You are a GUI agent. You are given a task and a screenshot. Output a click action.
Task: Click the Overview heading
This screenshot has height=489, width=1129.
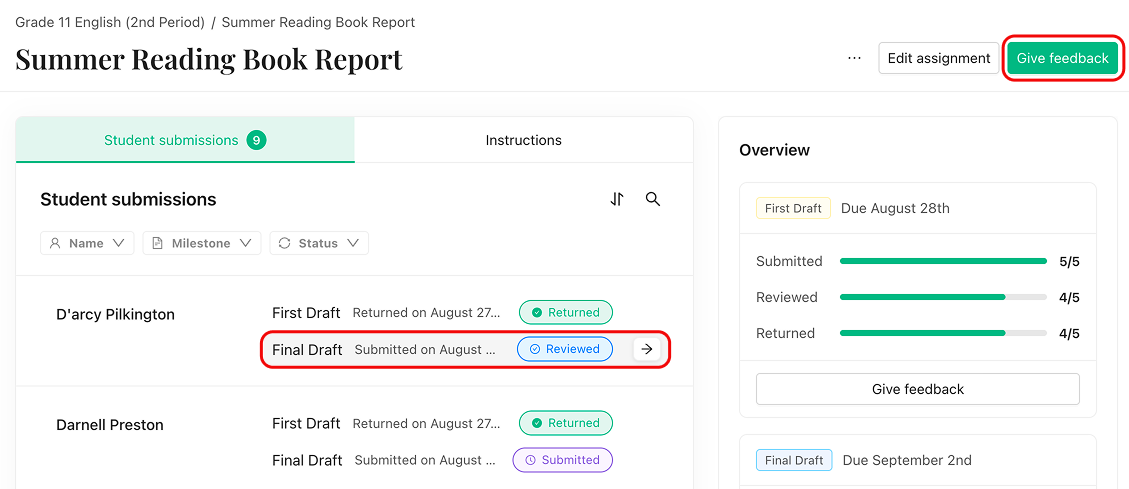pyautogui.click(x=775, y=150)
